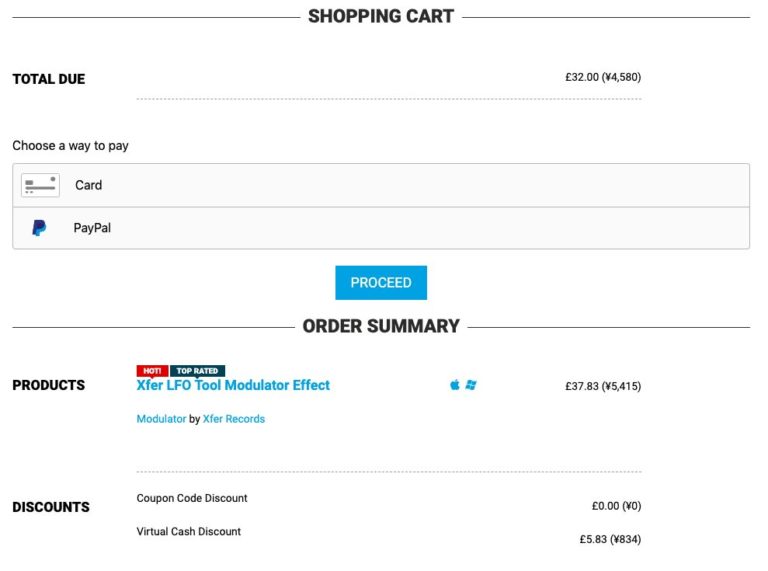
Task: Click the Virtual Cash Discount label
Action: [x=189, y=532]
